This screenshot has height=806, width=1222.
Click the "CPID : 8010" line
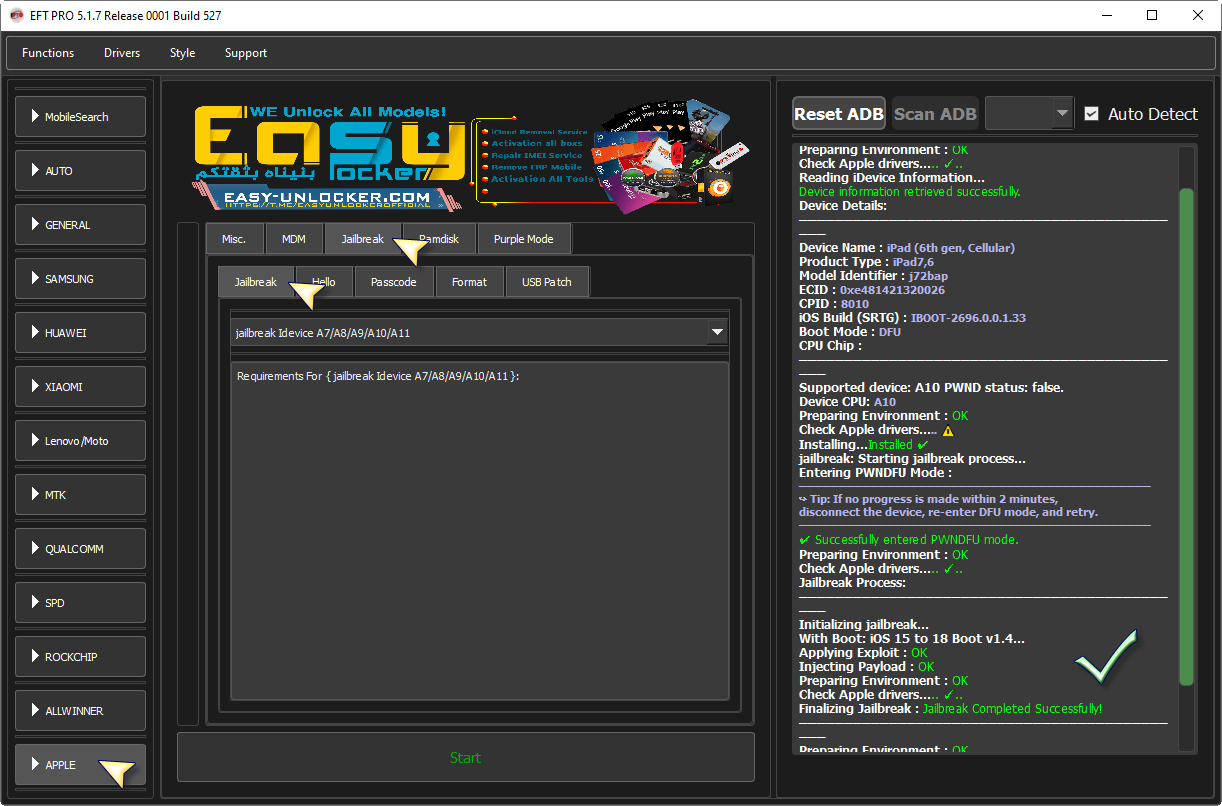tap(834, 304)
